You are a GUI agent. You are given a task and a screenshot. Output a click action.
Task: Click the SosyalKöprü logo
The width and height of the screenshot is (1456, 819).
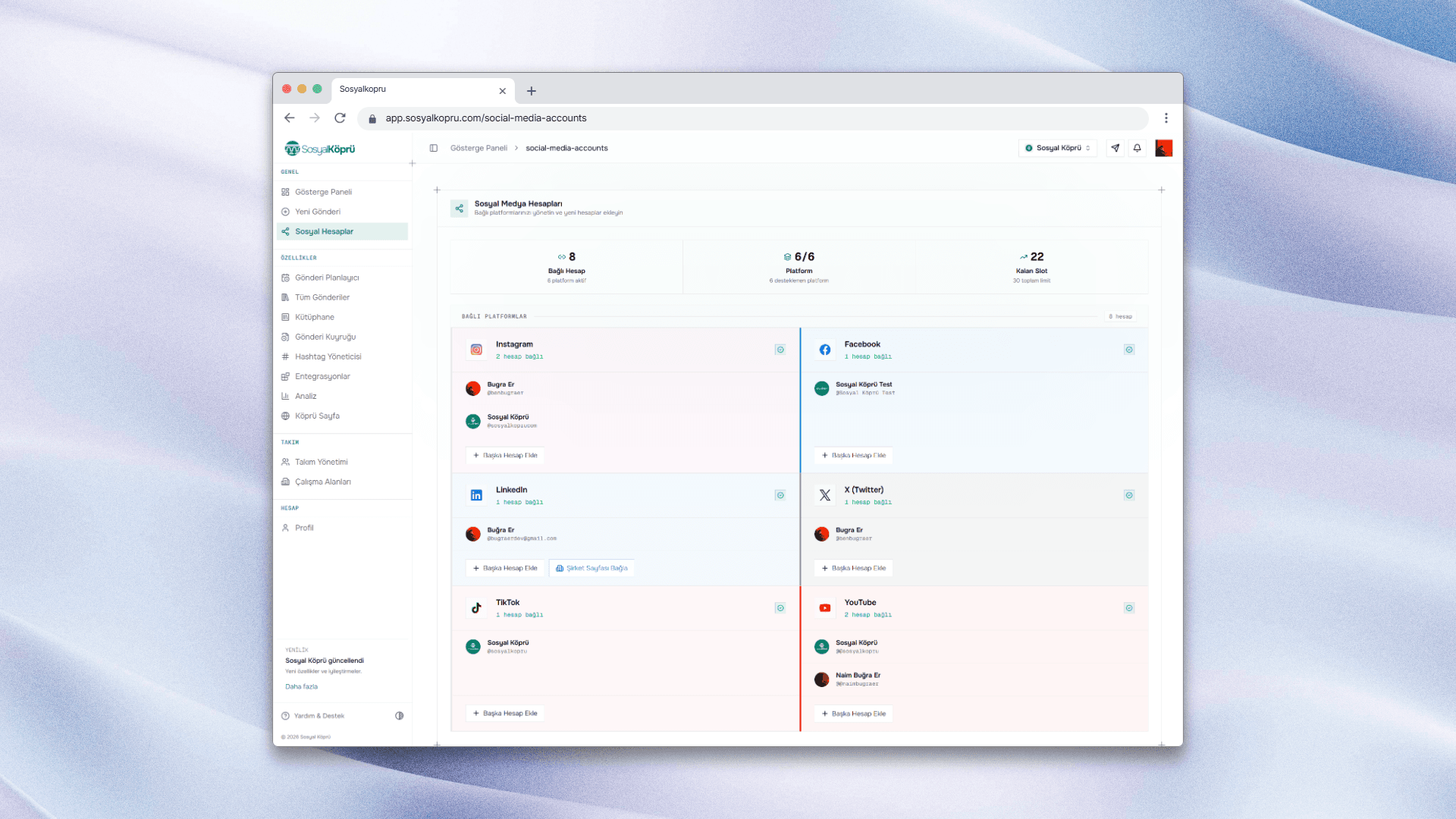320,149
